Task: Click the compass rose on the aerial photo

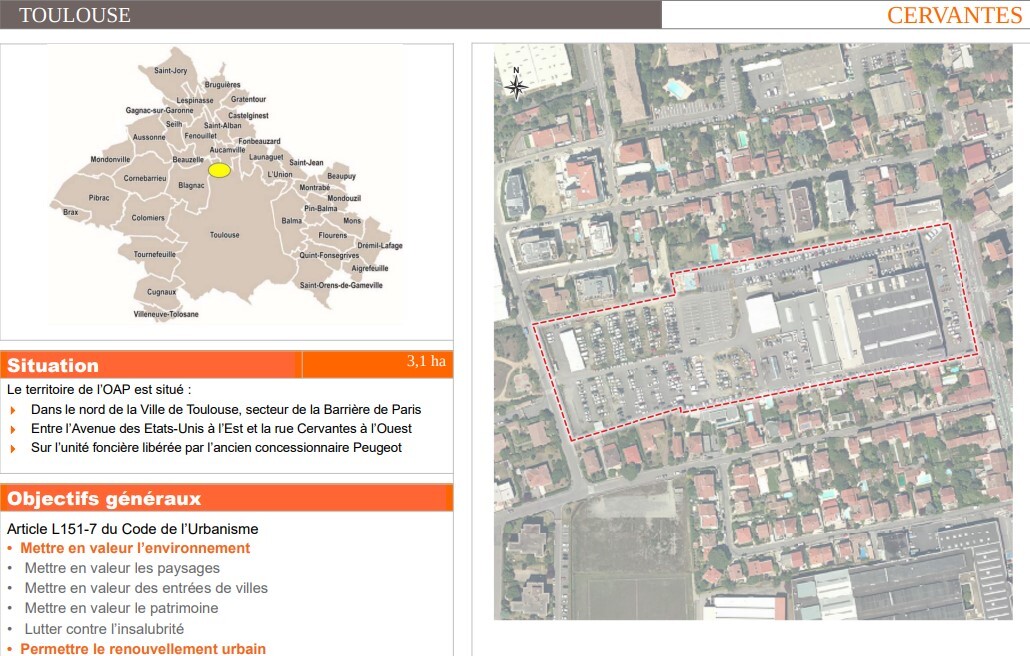Action: pos(516,85)
